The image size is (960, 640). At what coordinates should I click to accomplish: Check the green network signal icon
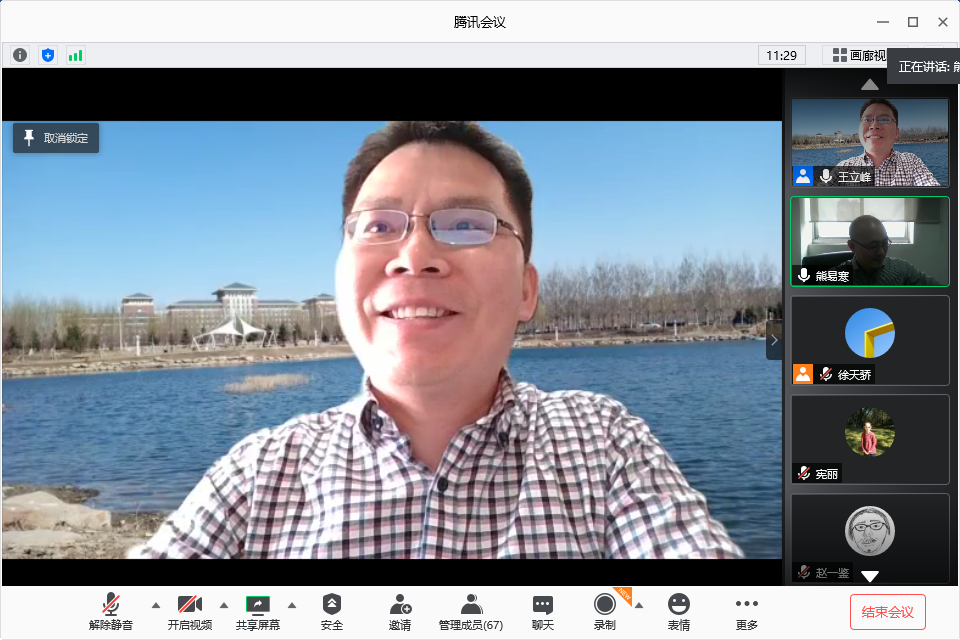coord(75,55)
